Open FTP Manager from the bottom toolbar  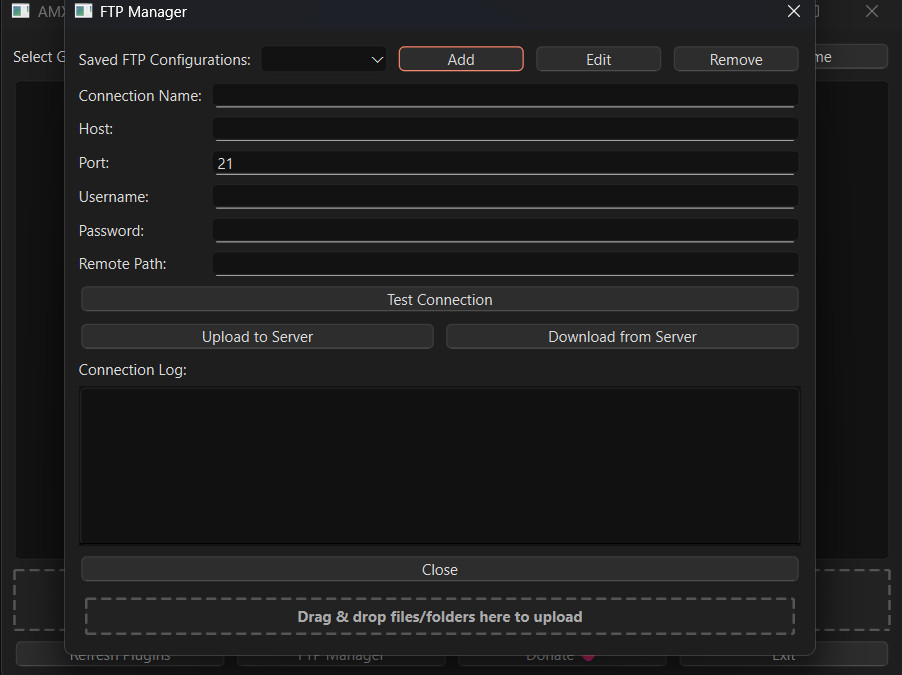tap(341, 655)
